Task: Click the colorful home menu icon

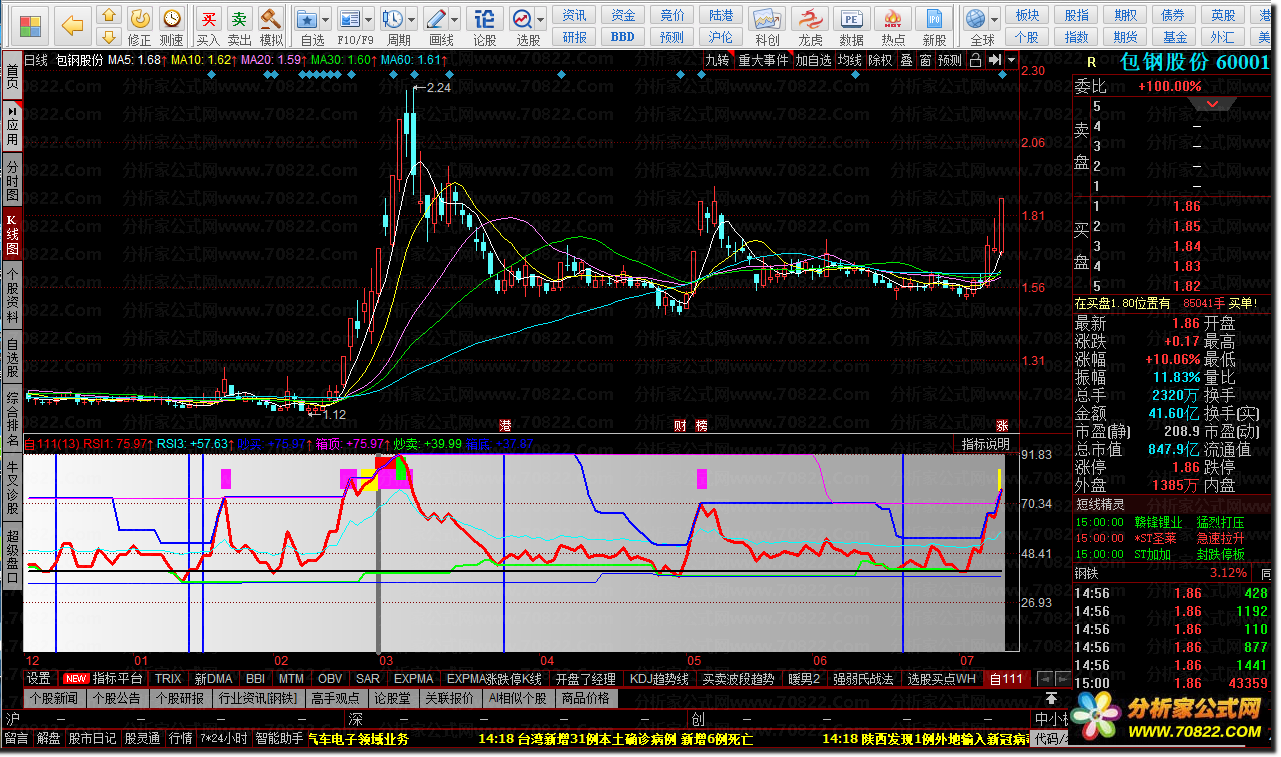Action: point(30,25)
